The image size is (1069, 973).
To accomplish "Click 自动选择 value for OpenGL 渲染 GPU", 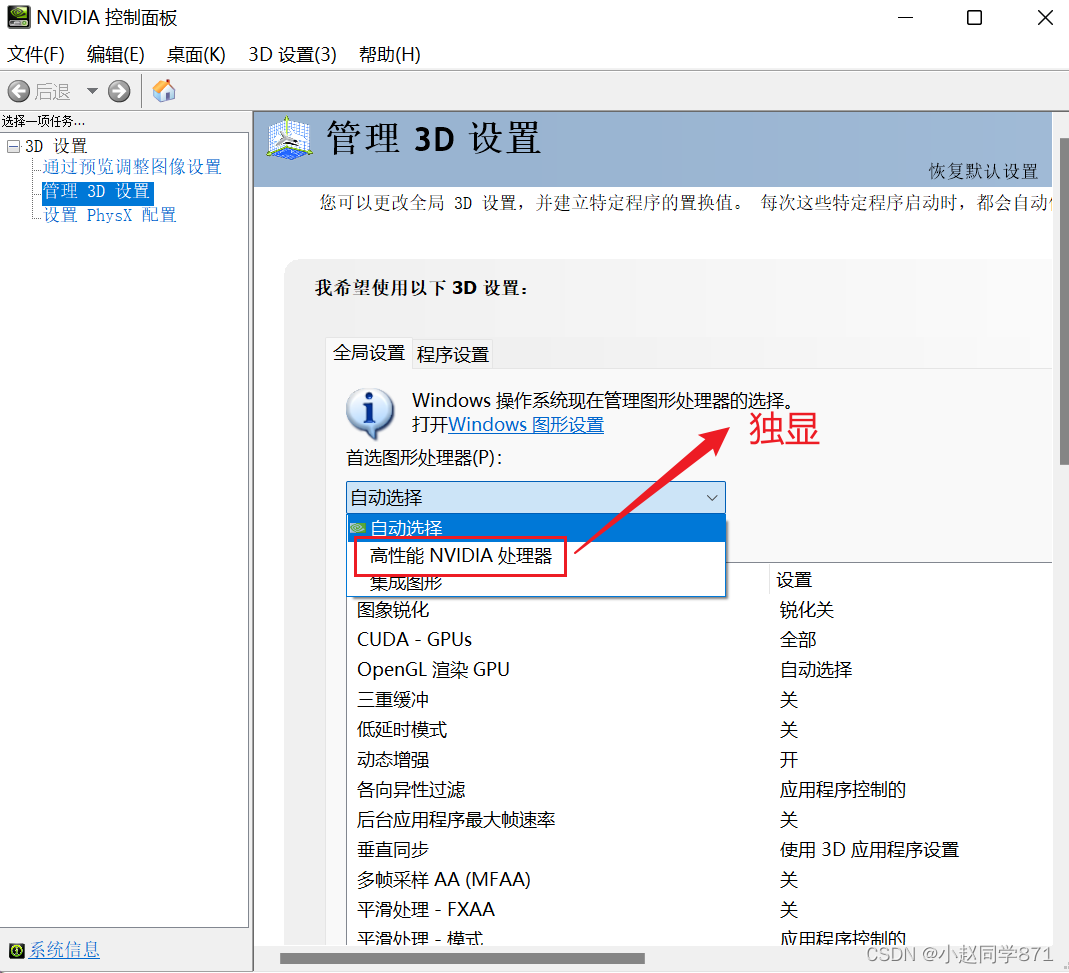I will [815, 670].
